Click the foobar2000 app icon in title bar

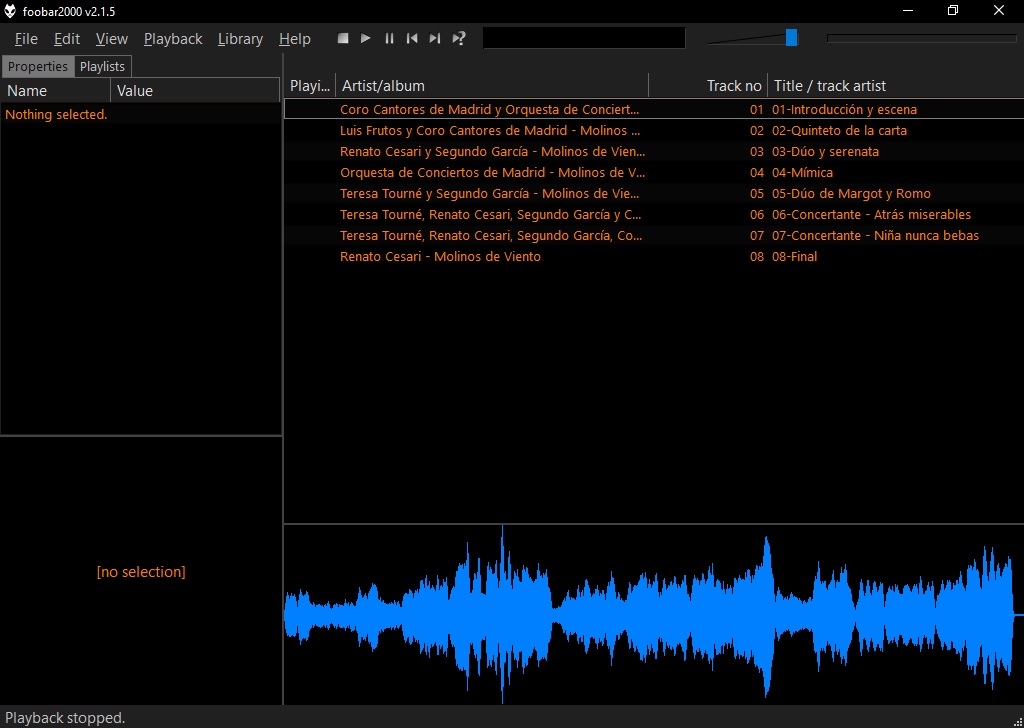pos(11,10)
